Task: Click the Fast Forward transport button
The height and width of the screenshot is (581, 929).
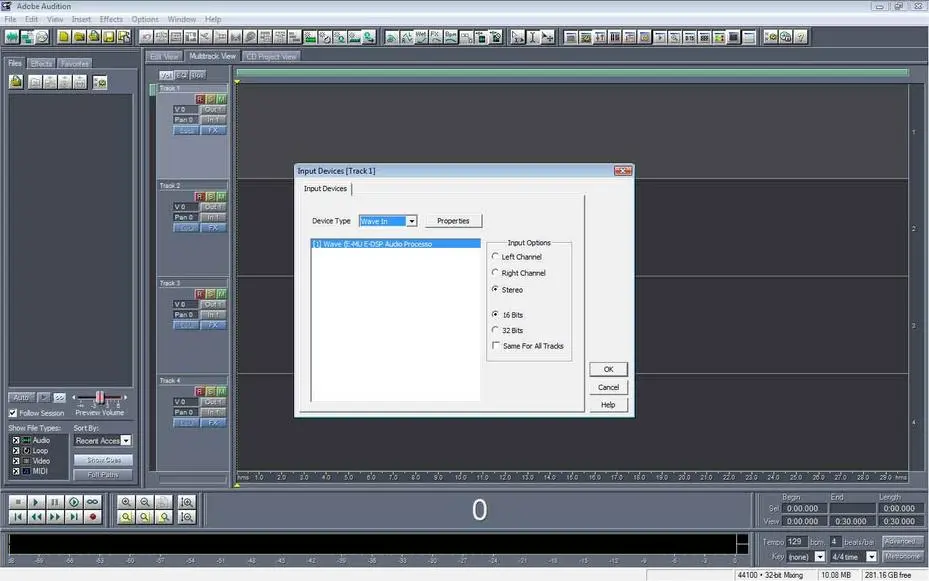Action: click(55, 517)
